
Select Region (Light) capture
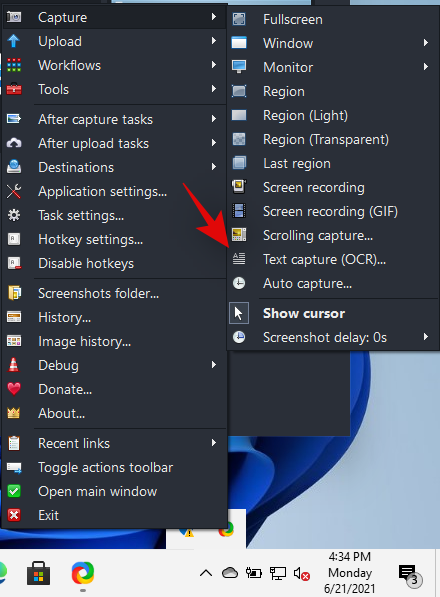coord(333,115)
